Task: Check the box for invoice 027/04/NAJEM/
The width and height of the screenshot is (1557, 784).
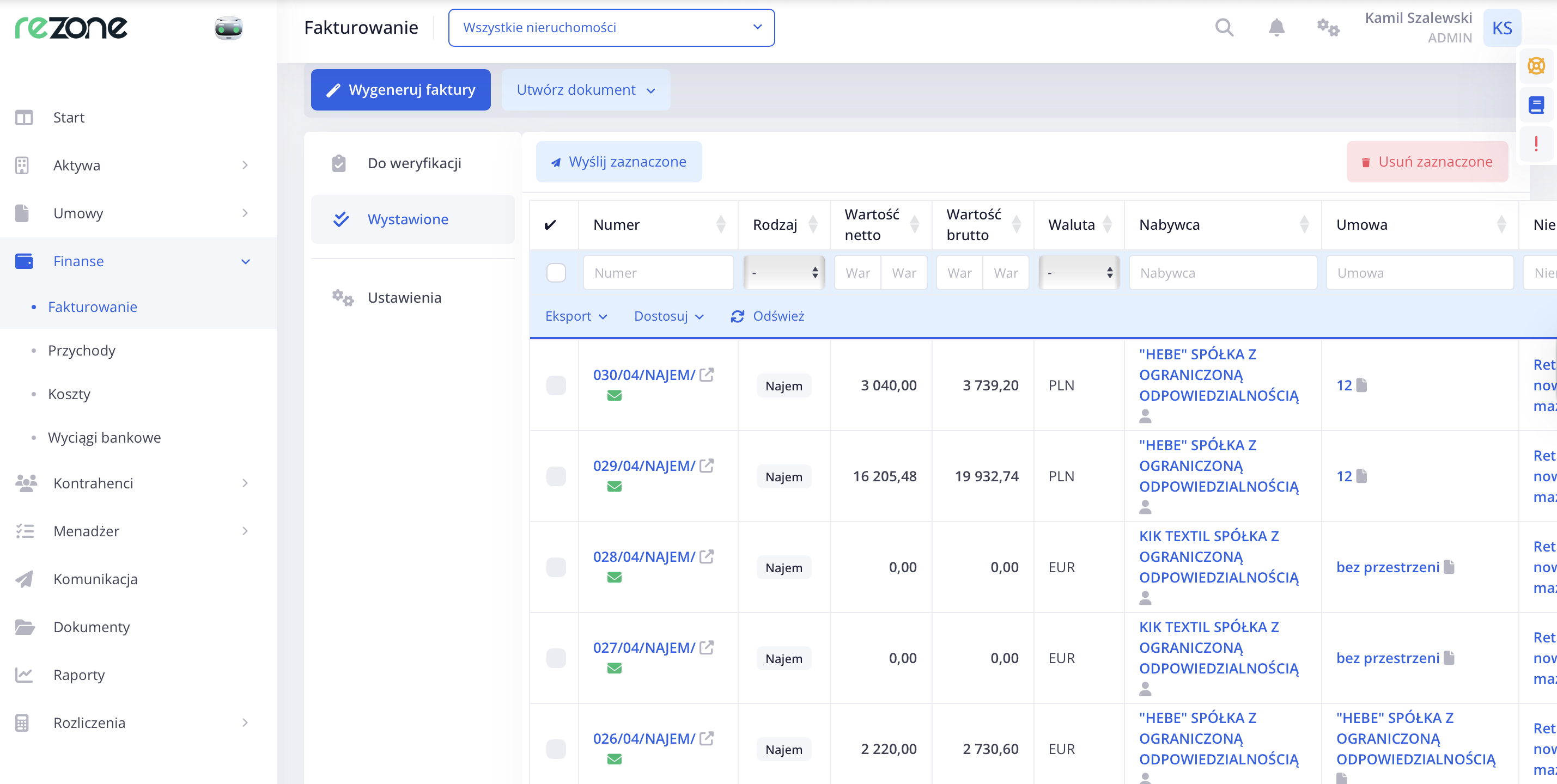Action: 556,658
